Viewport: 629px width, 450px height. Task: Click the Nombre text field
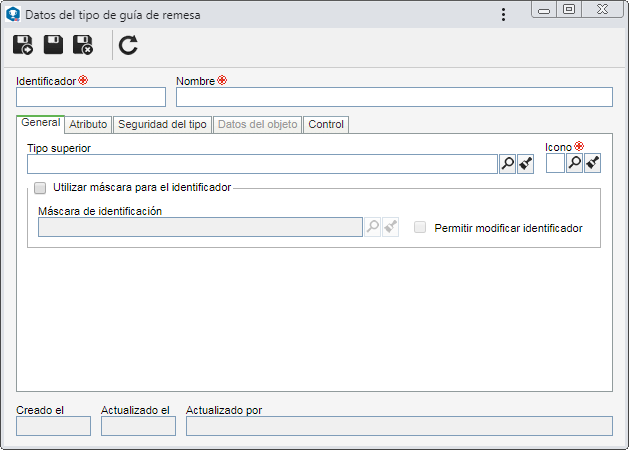pyautogui.click(x=394, y=97)
